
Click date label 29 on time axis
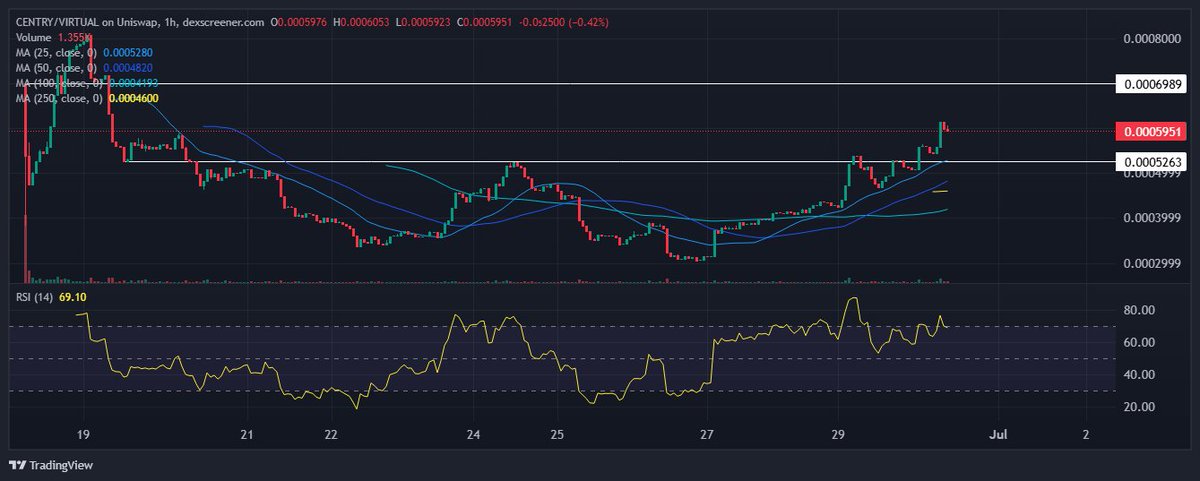838,435
